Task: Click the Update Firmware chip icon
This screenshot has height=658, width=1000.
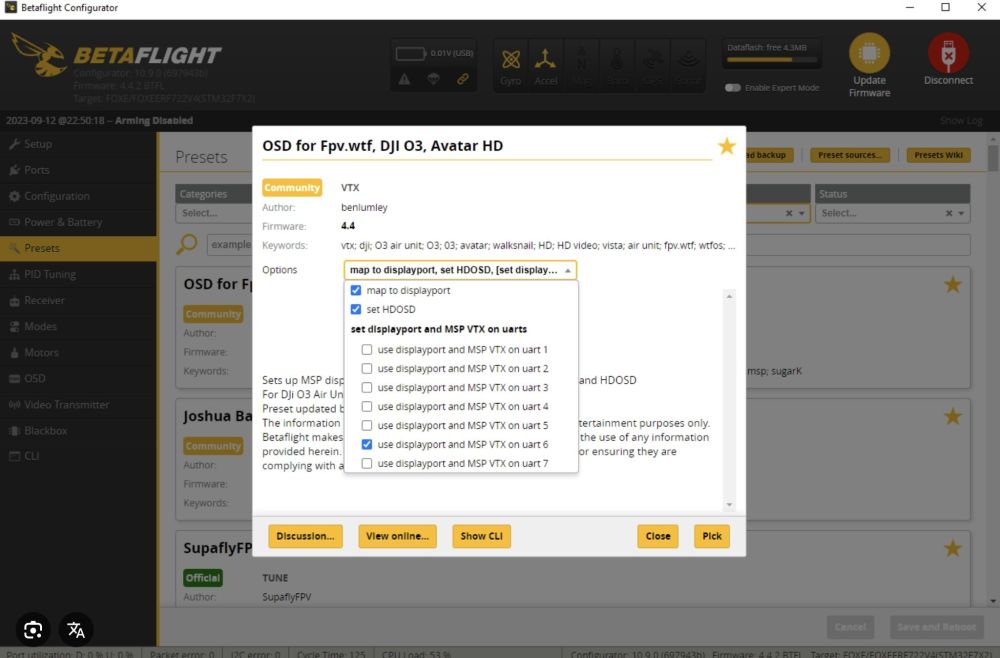Action: [868, 53]
